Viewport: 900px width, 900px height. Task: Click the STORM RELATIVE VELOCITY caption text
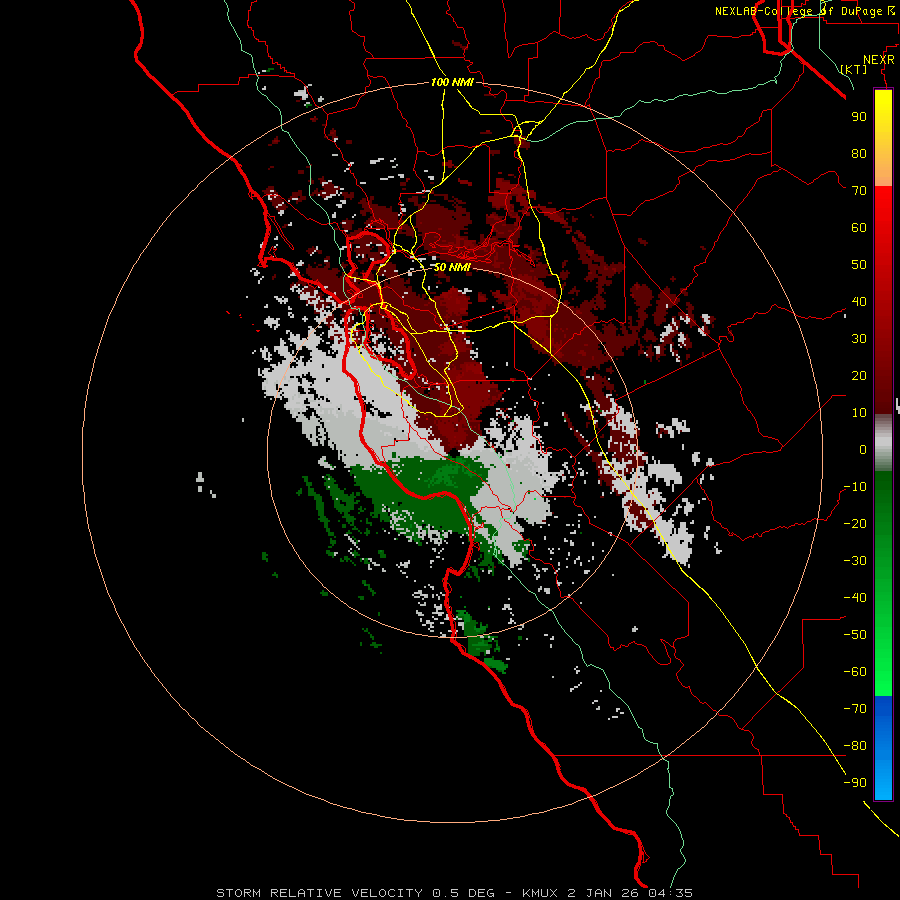click(x=319, y=893)
